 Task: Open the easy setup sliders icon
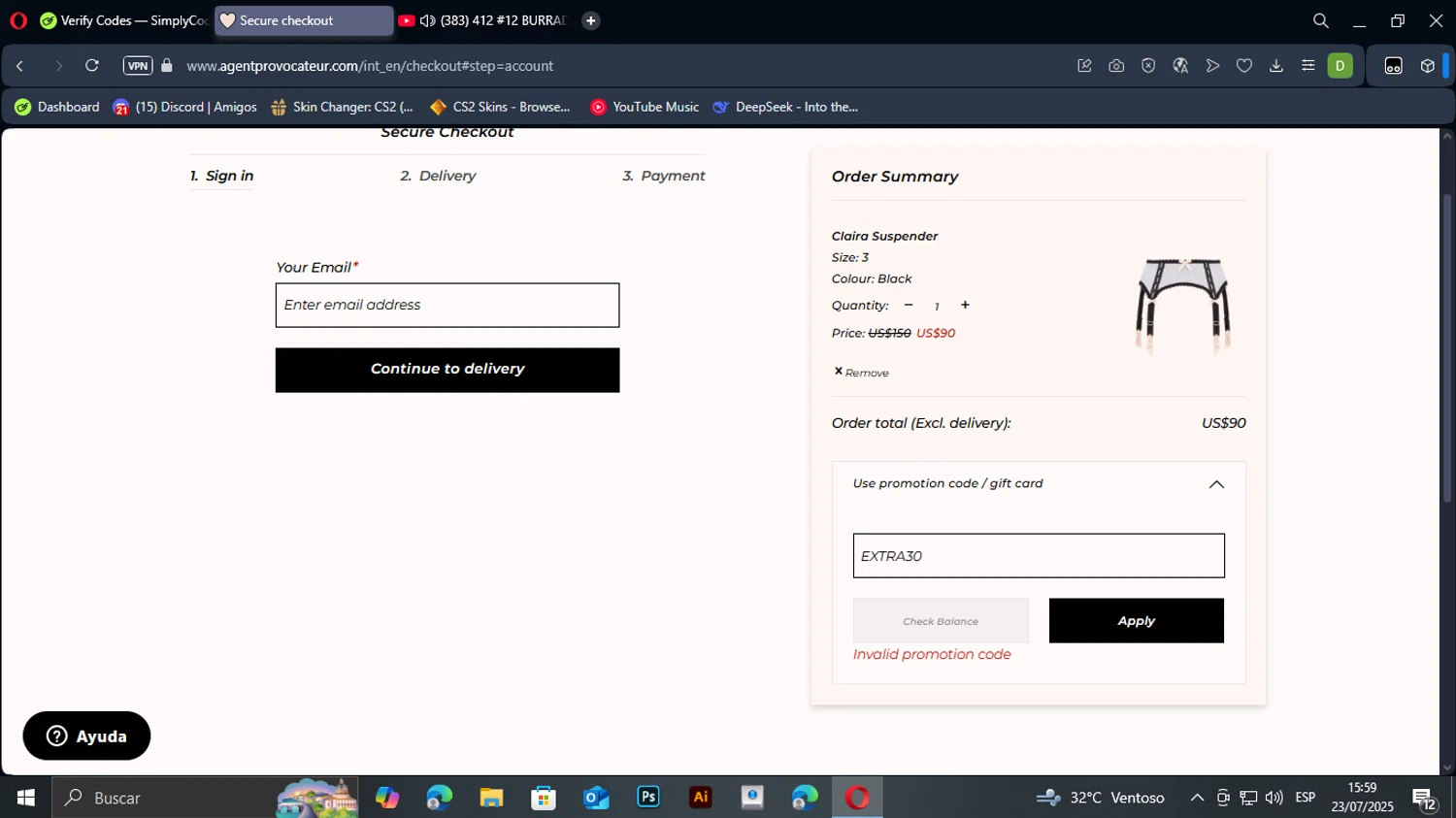coord(1308,66)
